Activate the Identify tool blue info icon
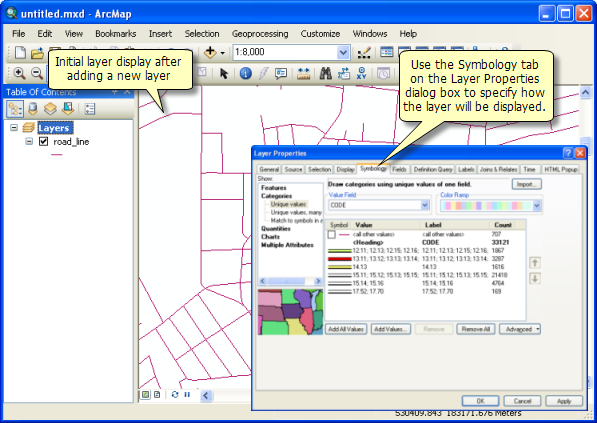 click(x=246, y=73)
